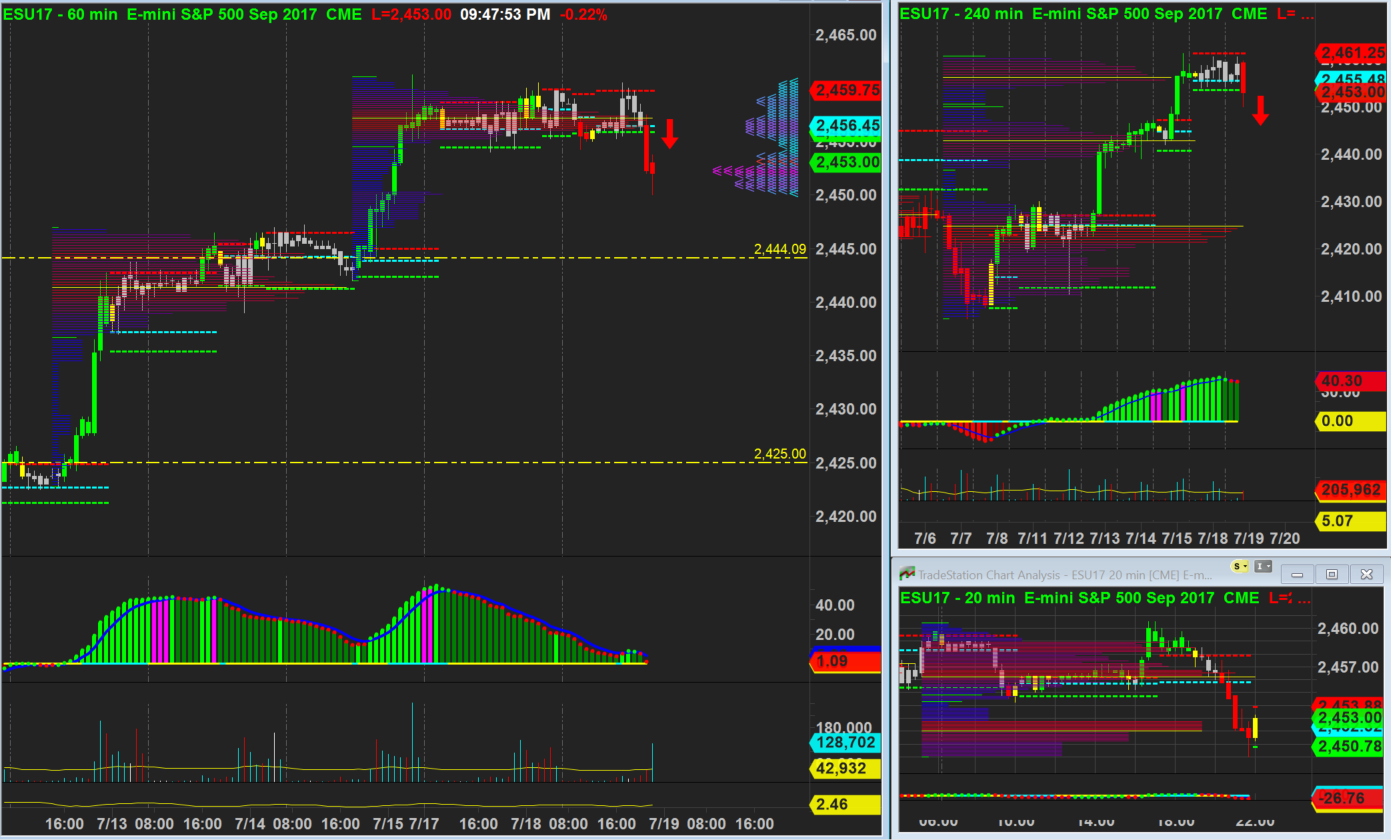
Task: Click the 2,435.00 price axis label in the 60 min chart
Action: pos(847,356)
